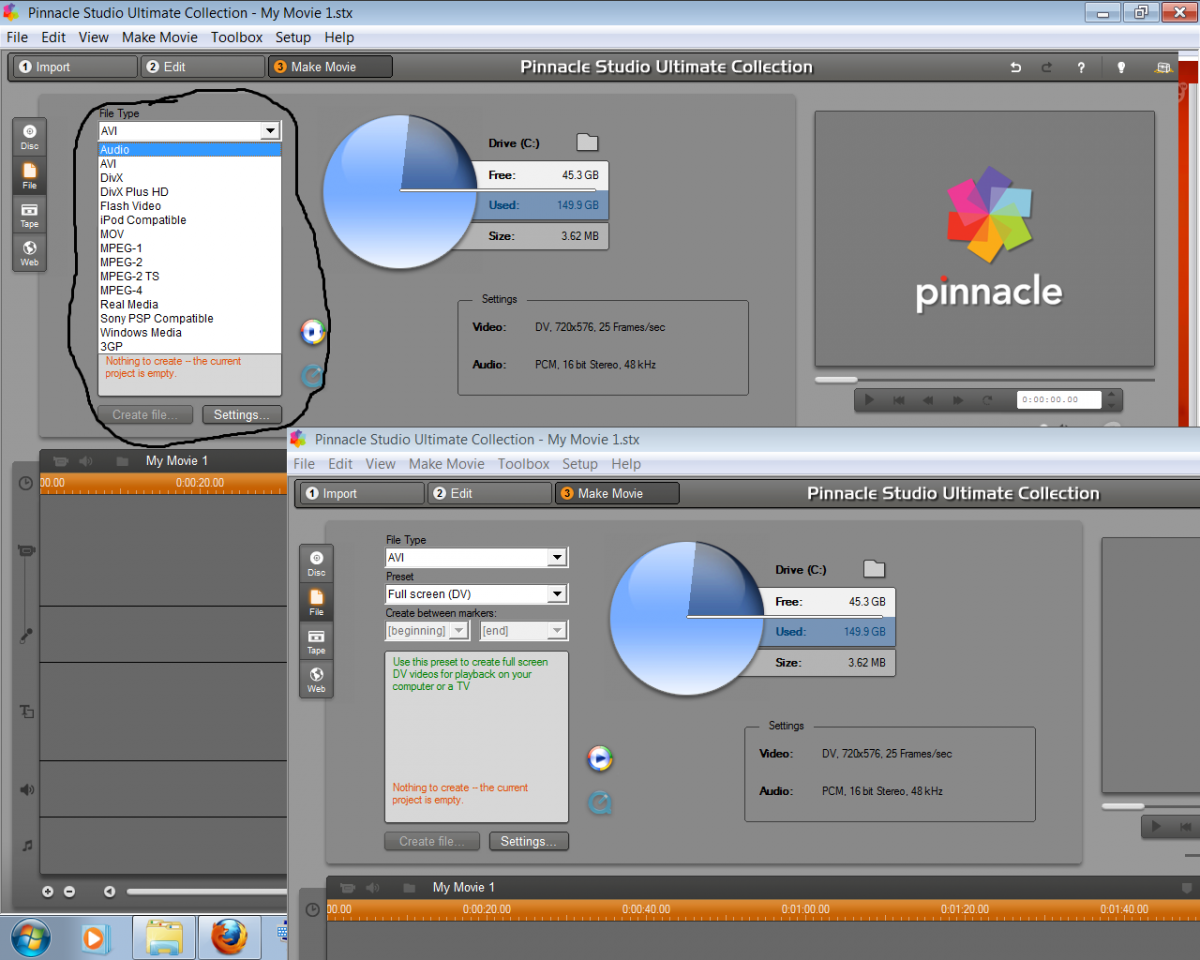Close the open File Type dropdown, background window

pyautogui.click(x=269, y=131)
